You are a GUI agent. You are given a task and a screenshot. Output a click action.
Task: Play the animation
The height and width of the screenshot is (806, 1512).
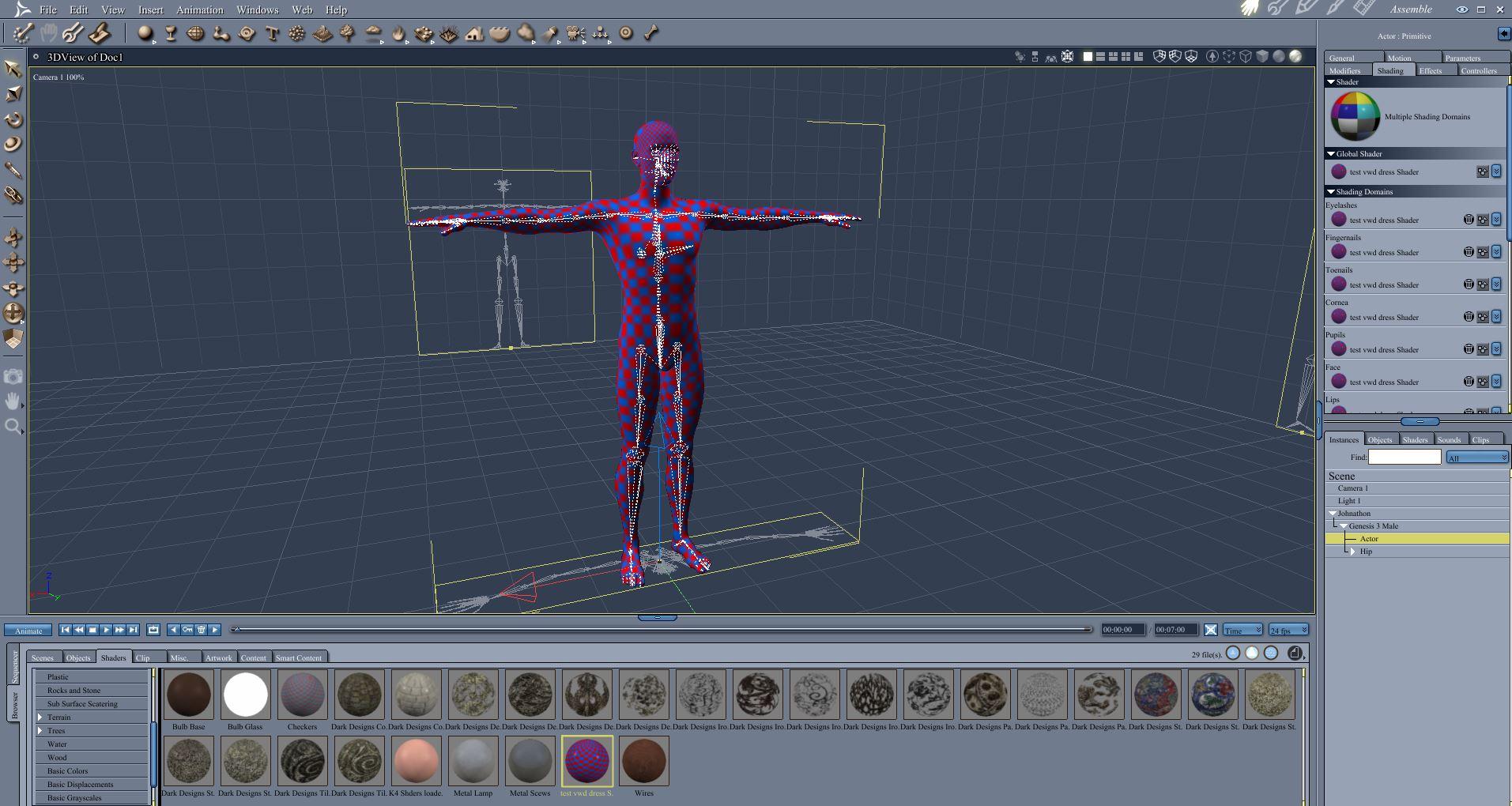[106, 630]
